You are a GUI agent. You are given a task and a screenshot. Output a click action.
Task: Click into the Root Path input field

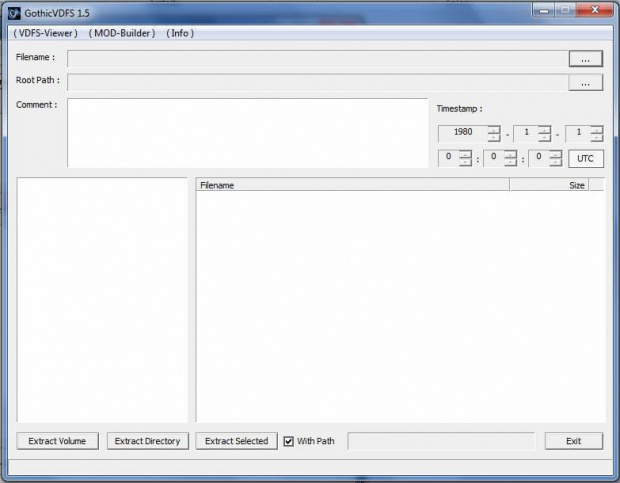[x=318, y=83]
